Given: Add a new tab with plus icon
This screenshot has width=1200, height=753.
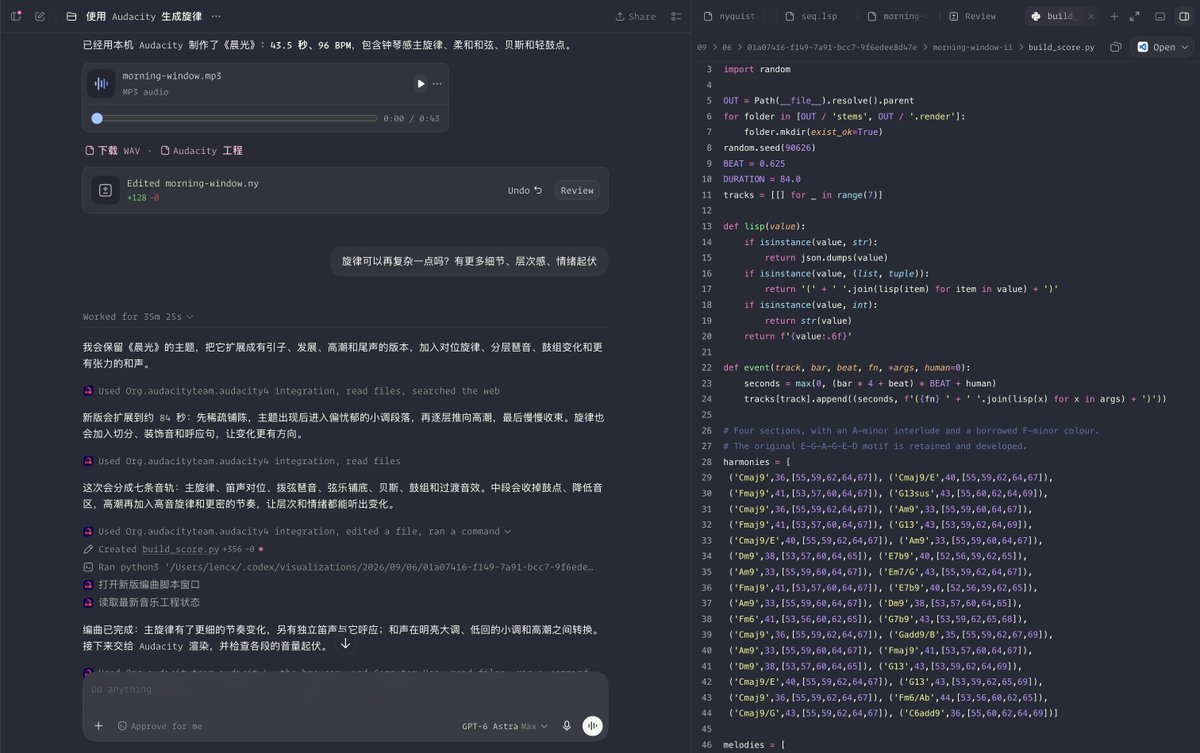Looking at the screenshot, I should [1114, 16].
